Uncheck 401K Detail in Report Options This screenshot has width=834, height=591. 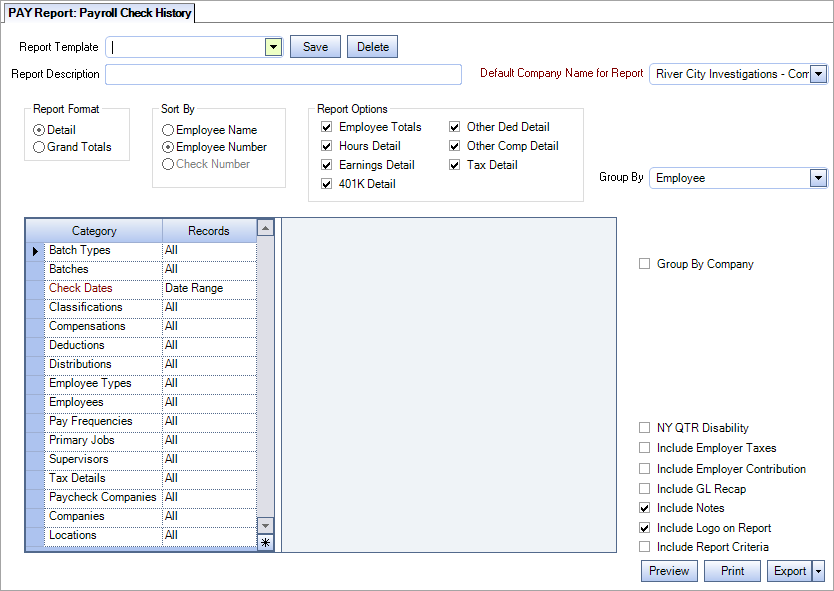[x=326, y=183]
